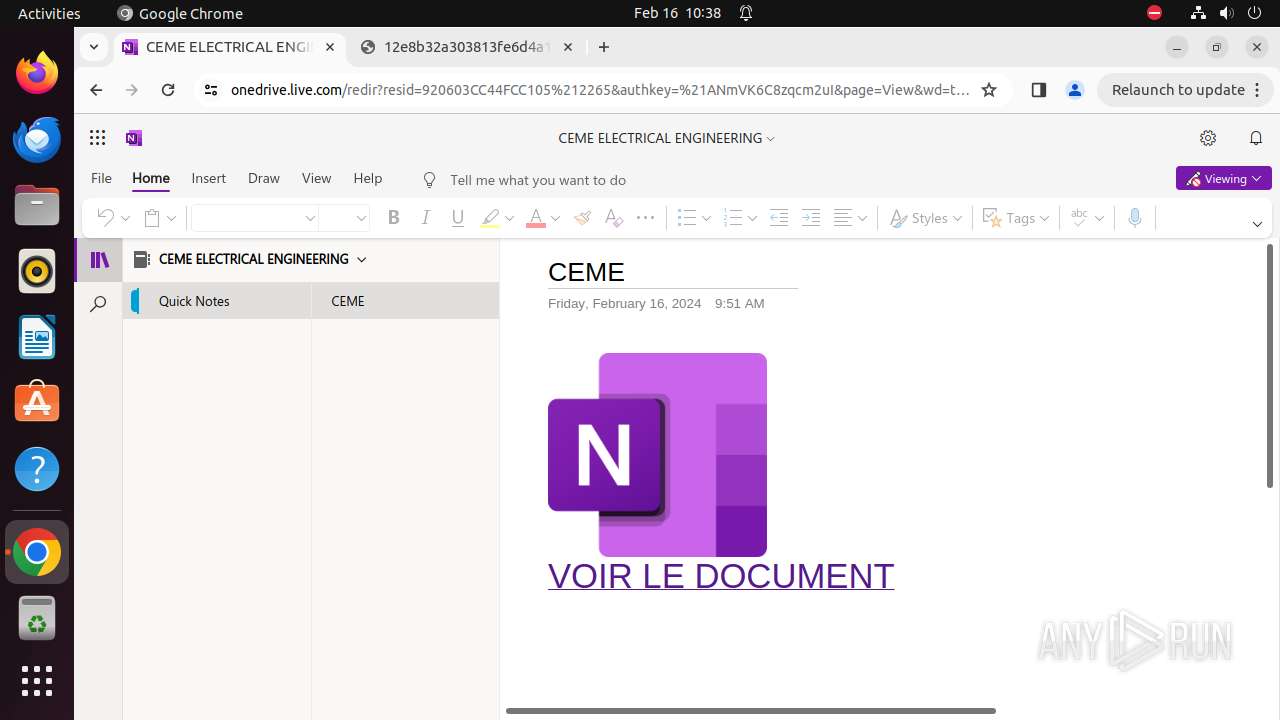
Task: Click the paragraph alignment icon
Action: tap(843, 218)
